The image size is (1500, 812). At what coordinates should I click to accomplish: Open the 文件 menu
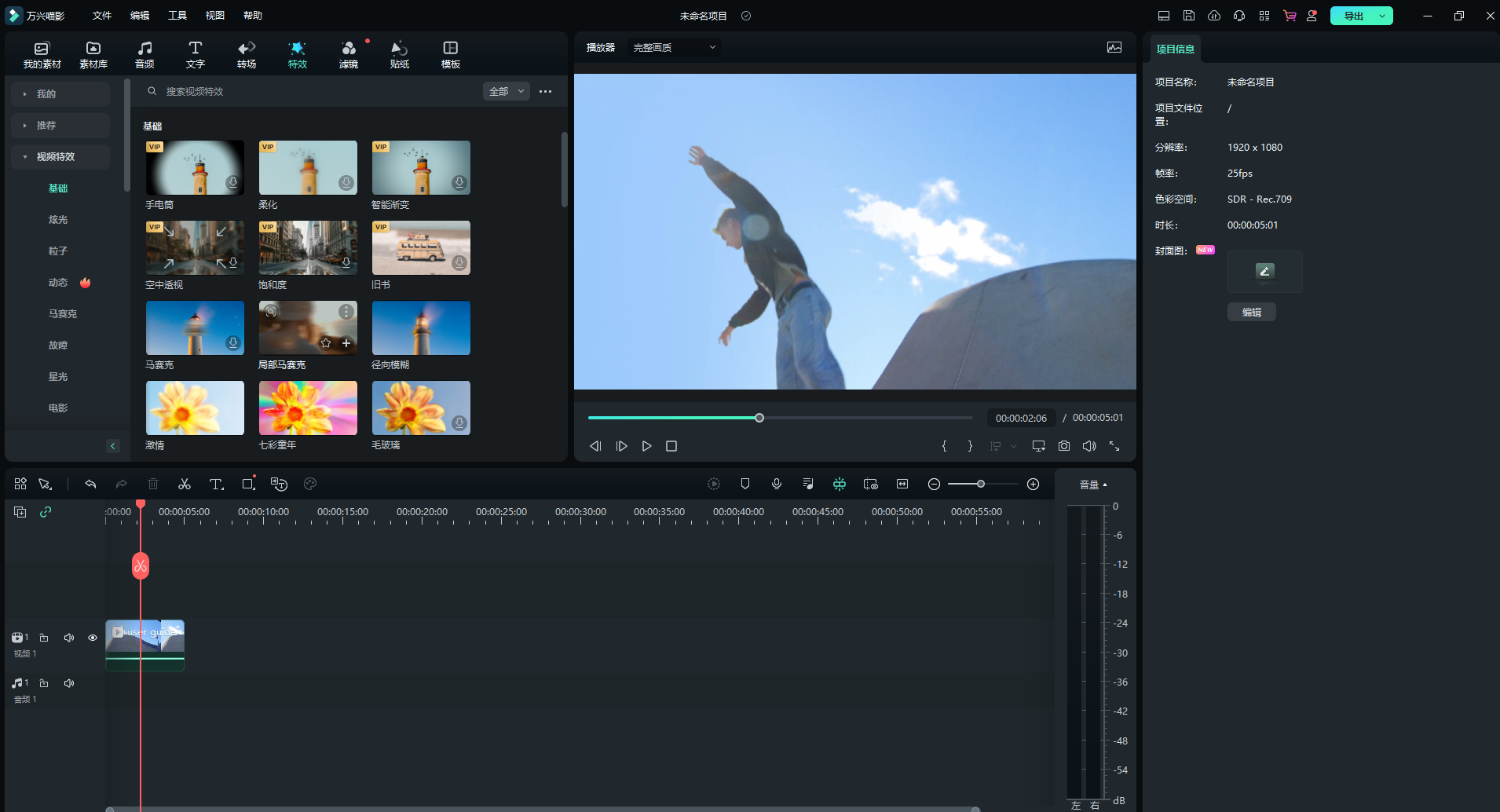pyautogui.click(x=102, y=16)
